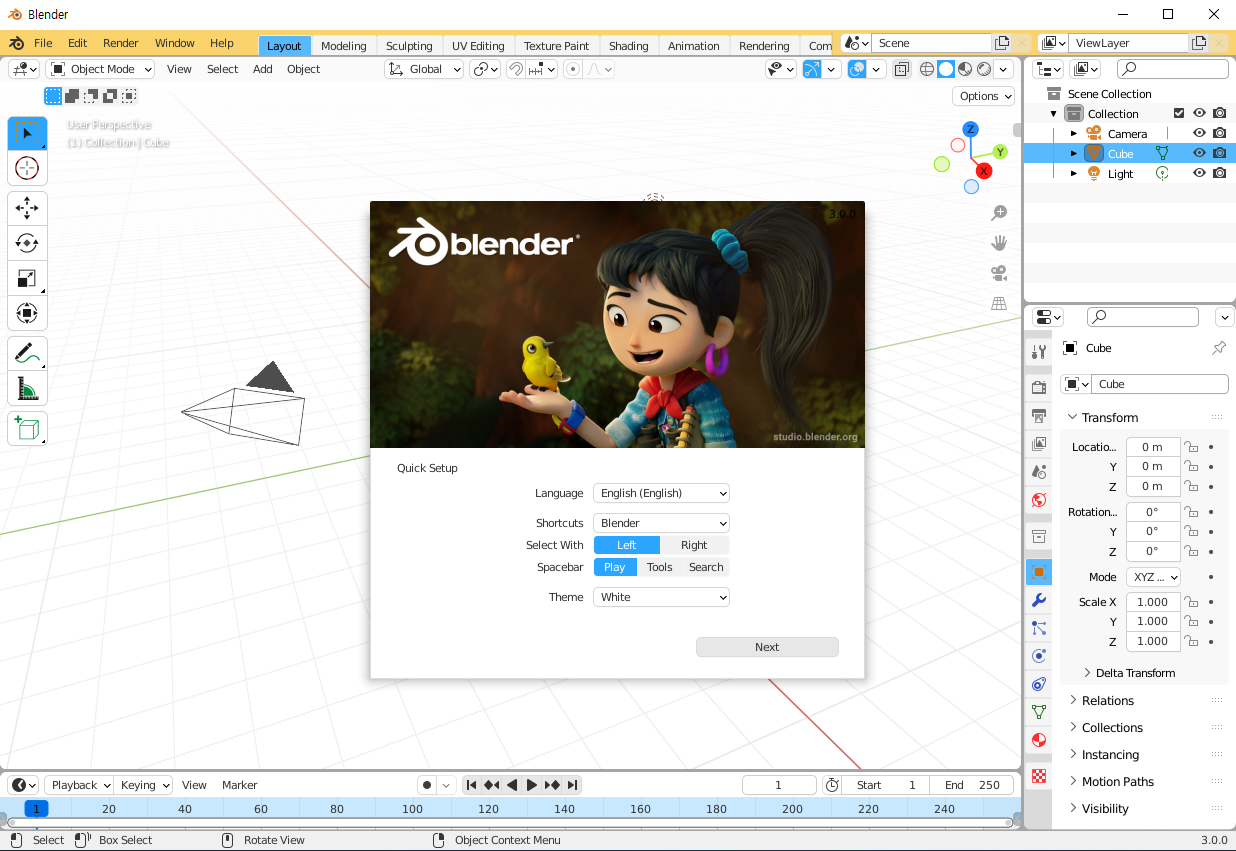Switch to the Modeling workspace tab
Image resolution: width=1236 pixels, height=851 pixels.
343,46
